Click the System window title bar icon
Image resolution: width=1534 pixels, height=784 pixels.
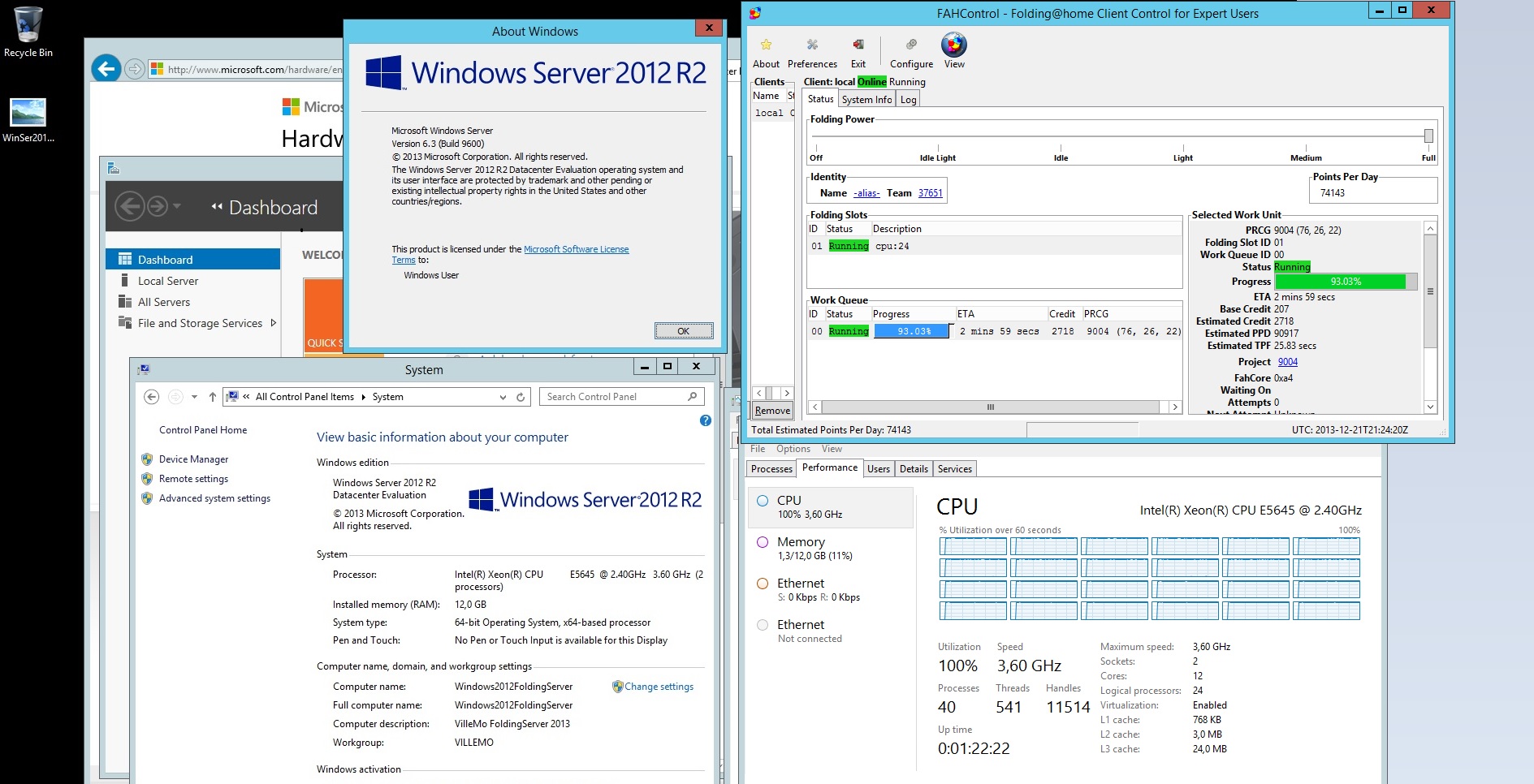pyautogui.click(x=144, y=369)
